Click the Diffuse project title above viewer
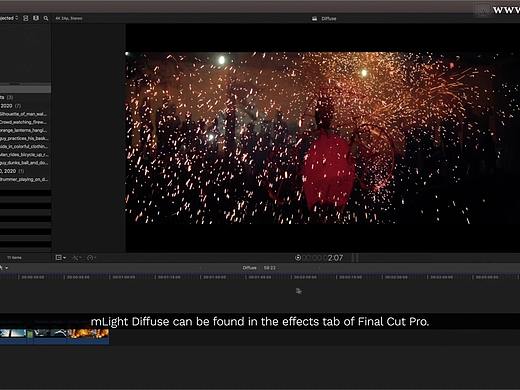This screenshot has height=390, width=520. tap(329, 19)
